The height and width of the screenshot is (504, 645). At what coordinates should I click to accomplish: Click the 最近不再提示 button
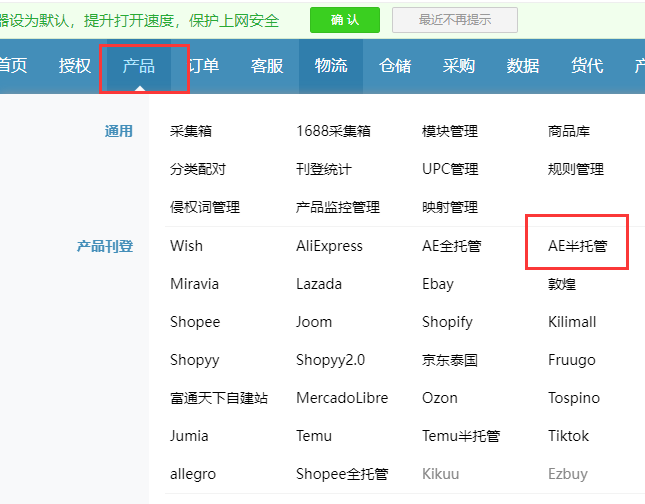tap(455, 20)
